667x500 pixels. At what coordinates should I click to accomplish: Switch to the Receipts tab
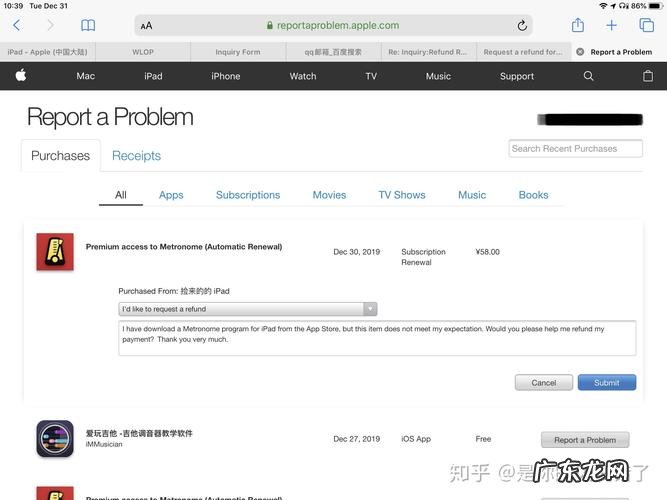pyautogui.click(x=136, y=156)
